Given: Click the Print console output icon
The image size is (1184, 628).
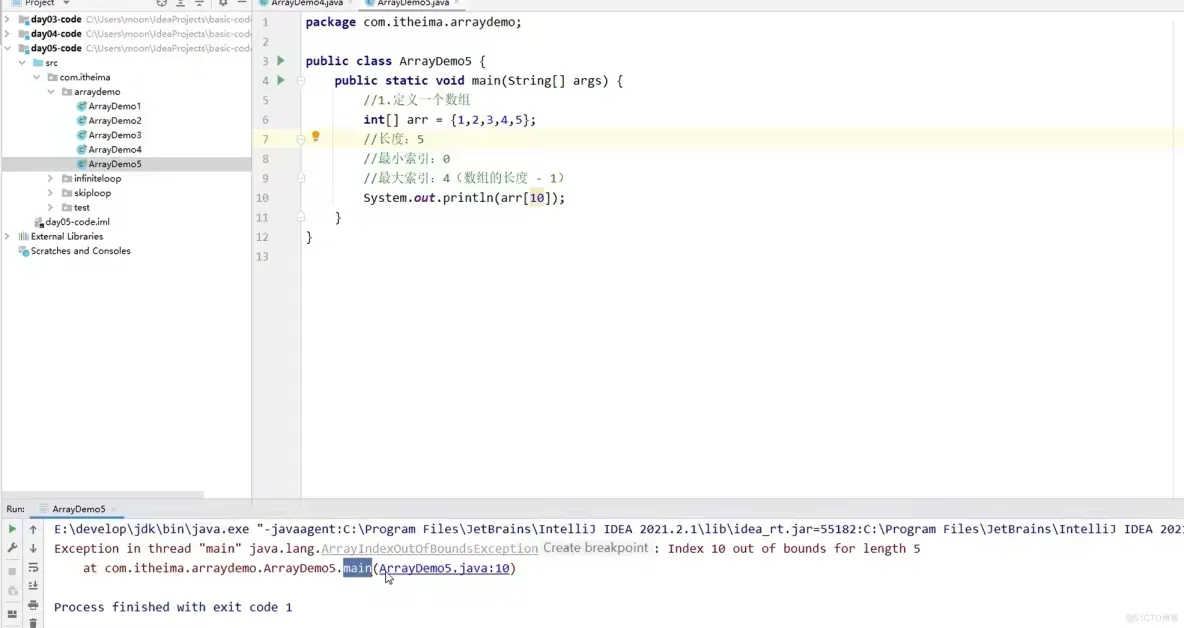Looking at the screenshot, I should [x=33, y=605].
